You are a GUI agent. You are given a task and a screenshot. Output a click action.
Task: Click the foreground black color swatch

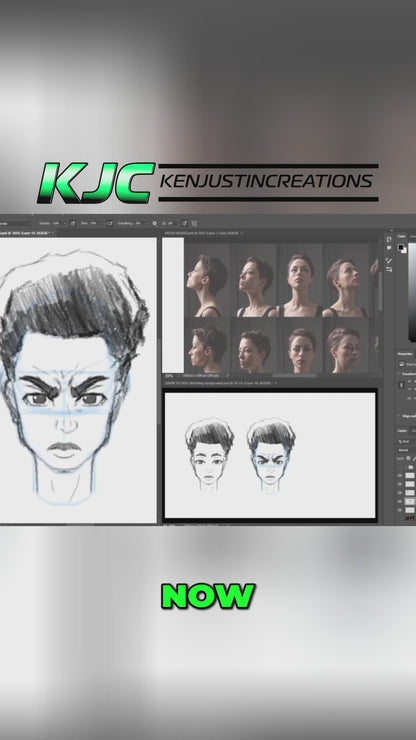pyautogui.click(x=400, y=247)
